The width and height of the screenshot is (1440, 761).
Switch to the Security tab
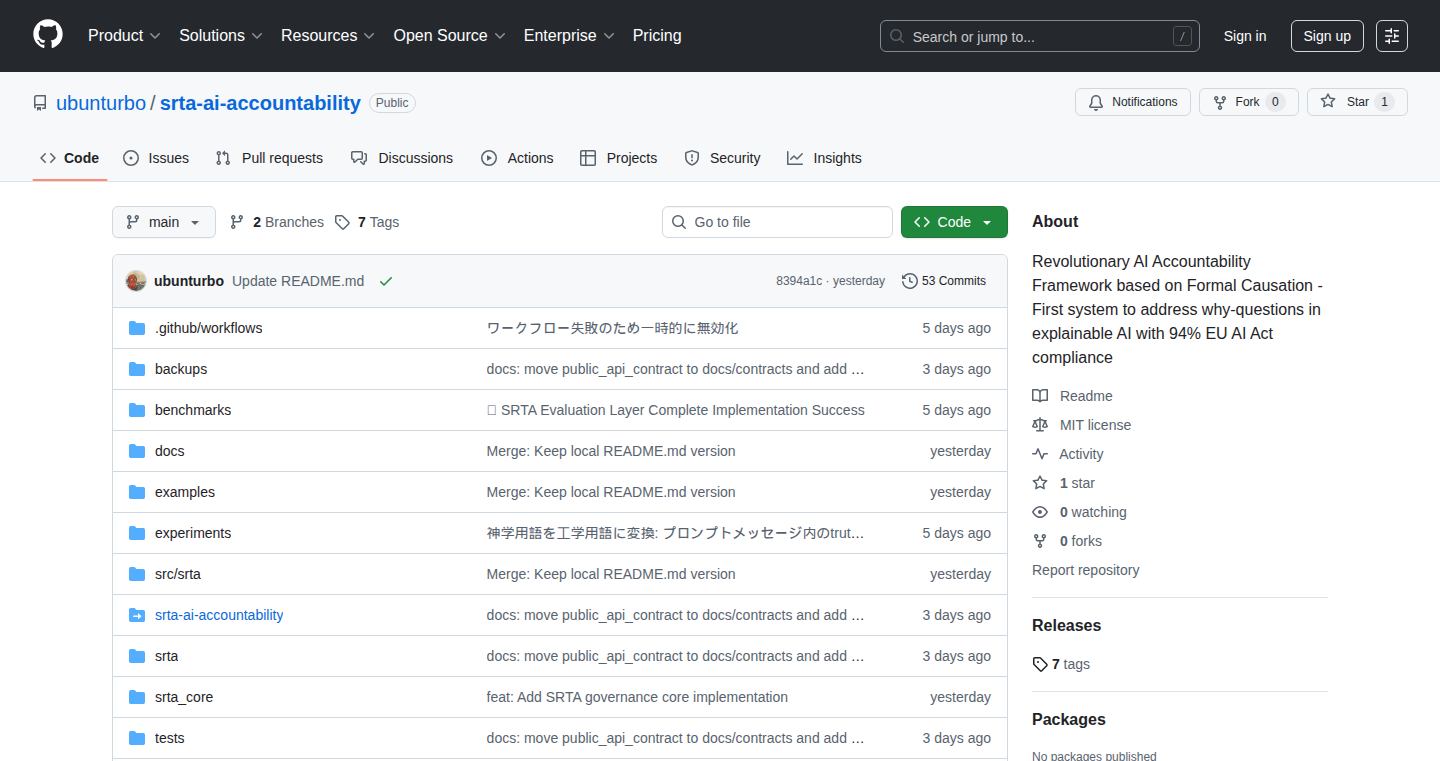[723, 158]
